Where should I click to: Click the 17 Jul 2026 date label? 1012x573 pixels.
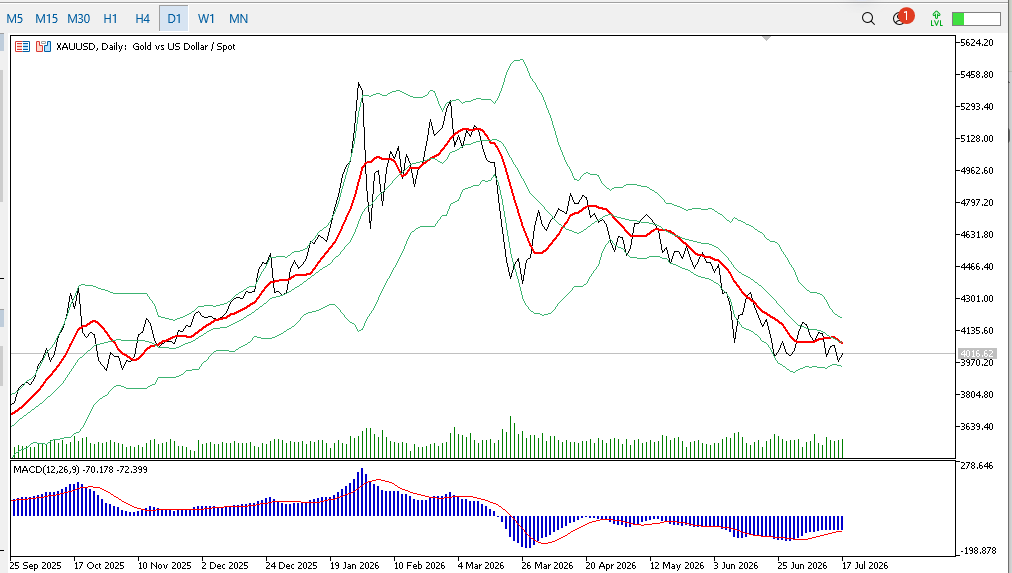865,565
